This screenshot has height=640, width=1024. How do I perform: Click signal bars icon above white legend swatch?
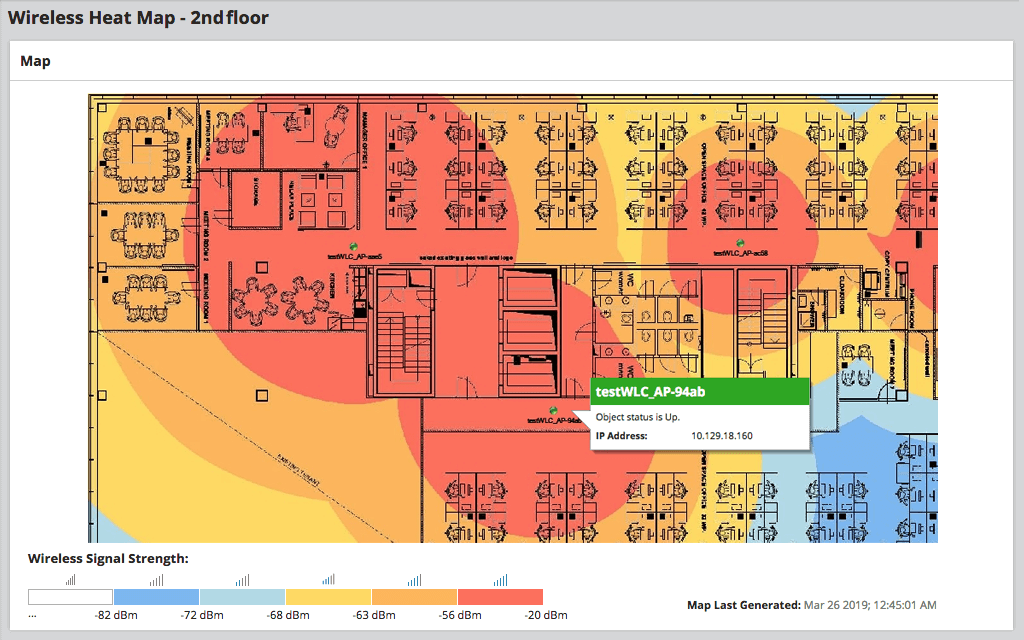coord(71,580)
